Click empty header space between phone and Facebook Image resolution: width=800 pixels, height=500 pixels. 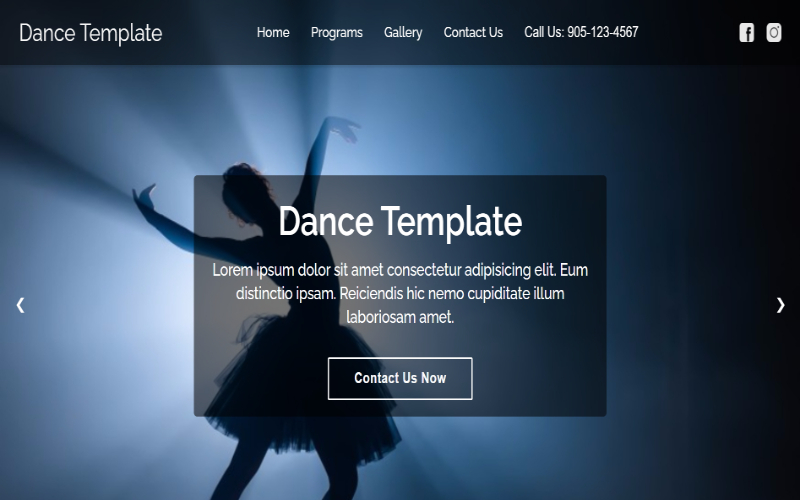688,33
